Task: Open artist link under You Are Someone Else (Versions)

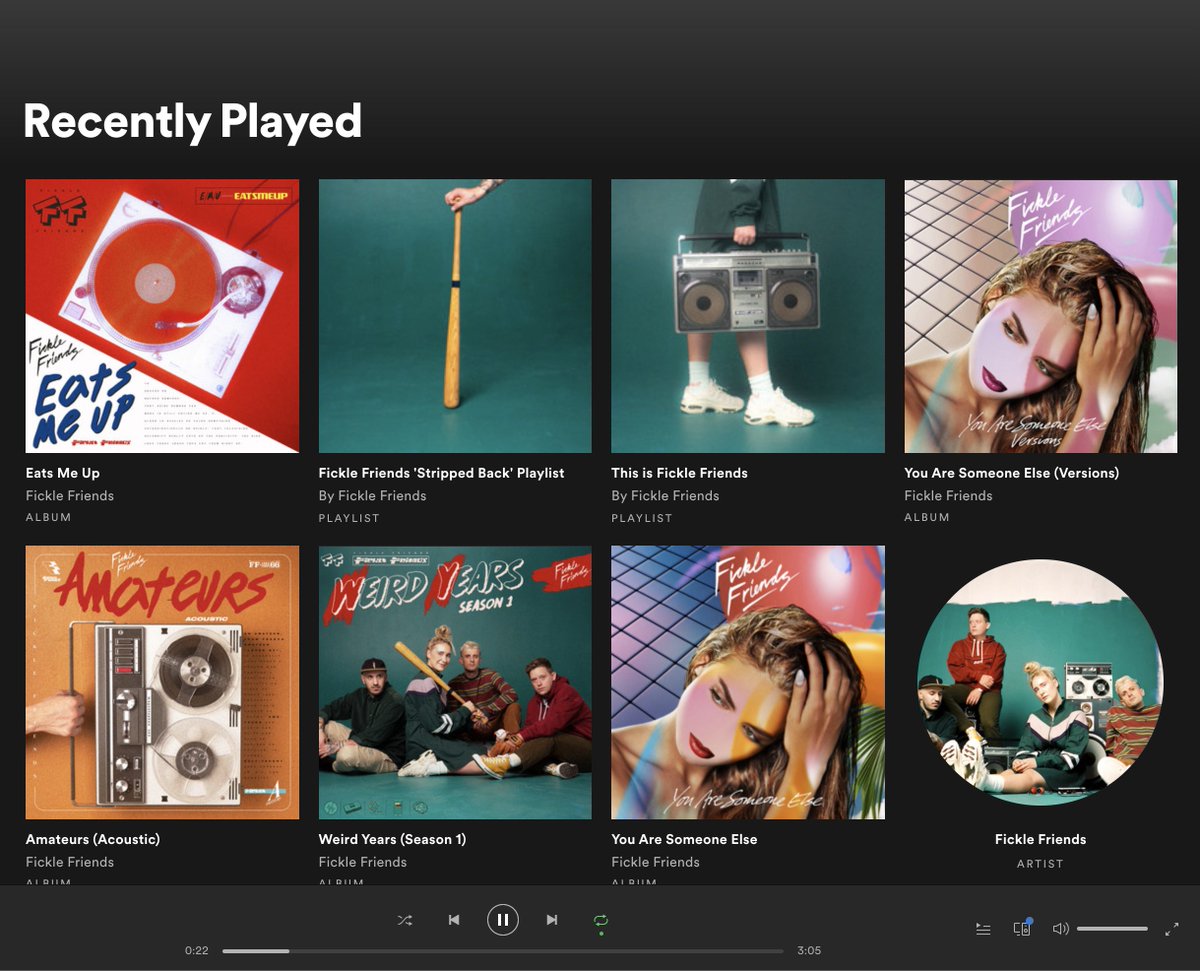Action: coord(949,496)
